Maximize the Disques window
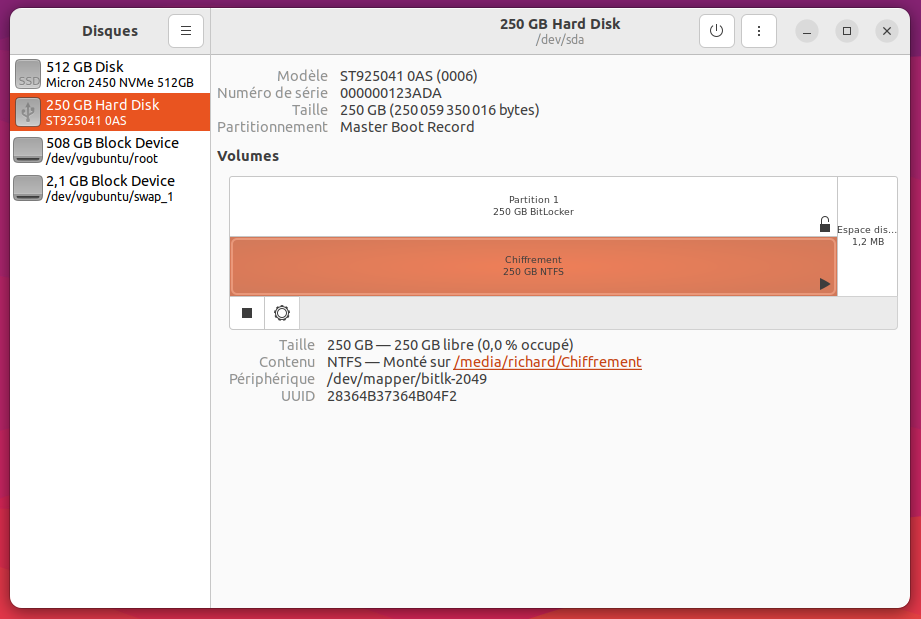 (x=847, y=31)
